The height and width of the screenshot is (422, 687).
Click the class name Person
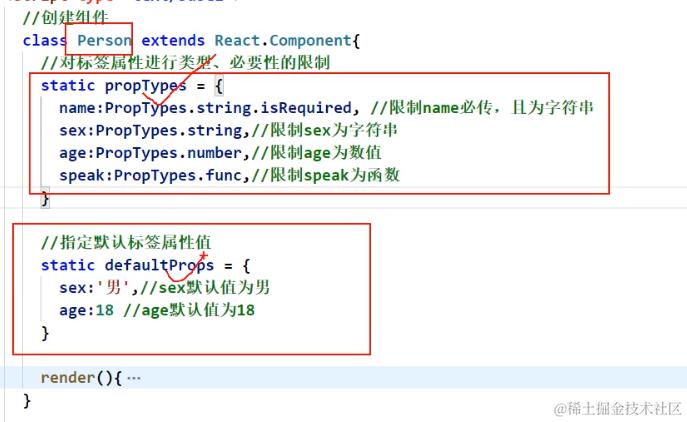coord(104,40)
